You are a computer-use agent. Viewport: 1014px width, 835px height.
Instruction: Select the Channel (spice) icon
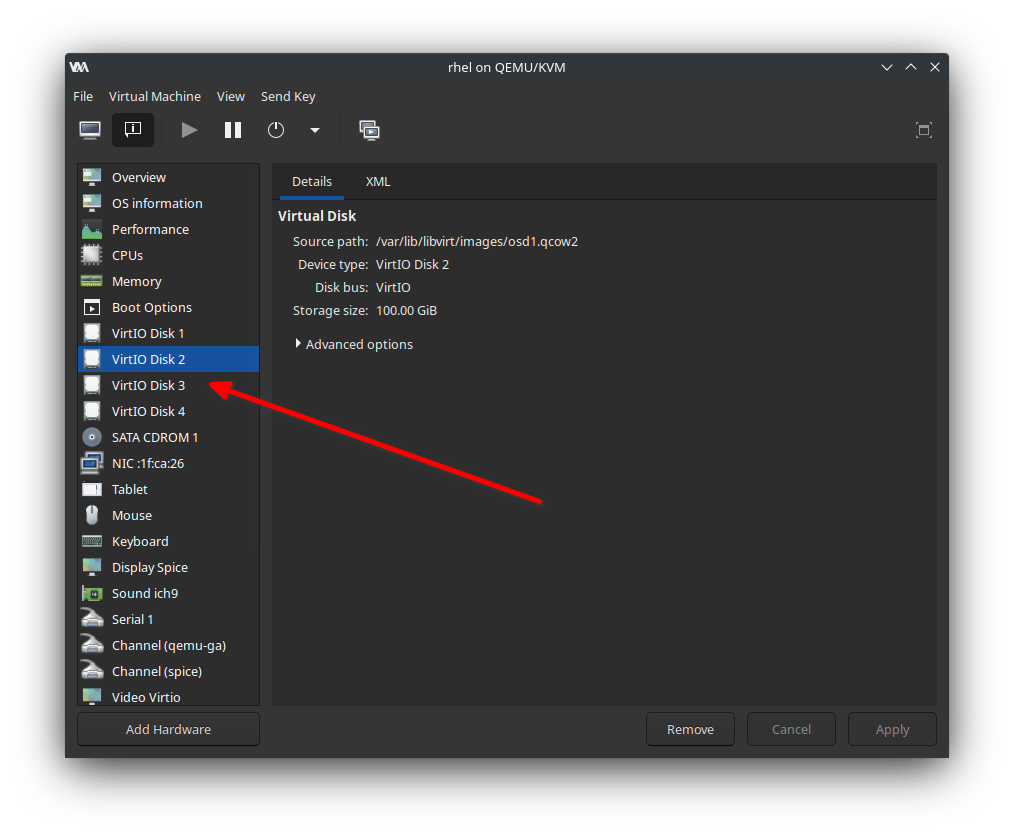coord(92,671)
